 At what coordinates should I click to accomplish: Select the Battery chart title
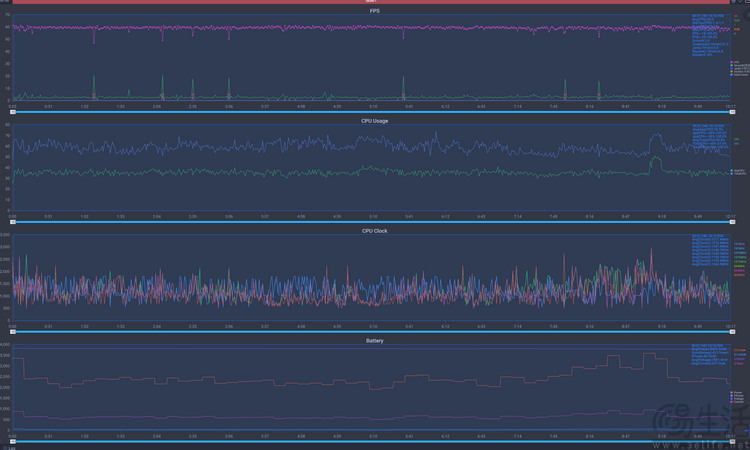click(375, 341)
